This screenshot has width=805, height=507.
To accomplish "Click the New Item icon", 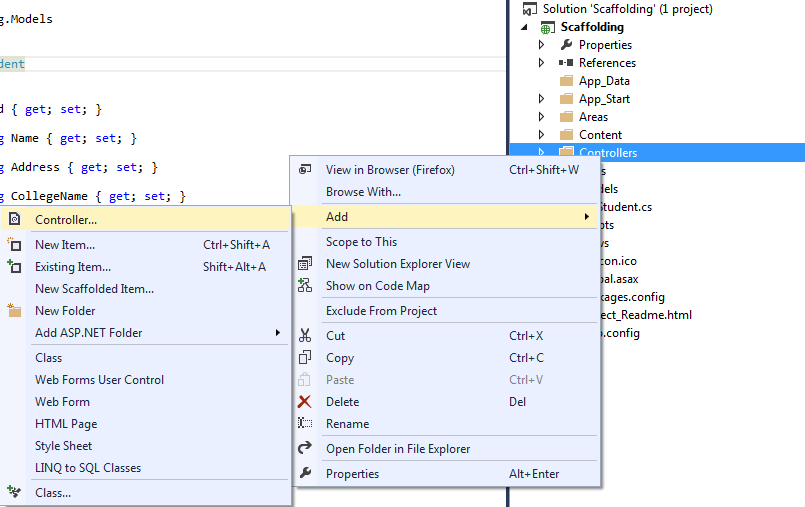I will (14, 244).
